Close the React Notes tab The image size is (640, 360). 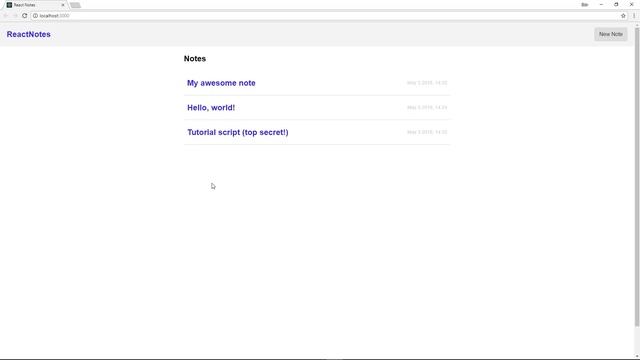pos(63,5)
